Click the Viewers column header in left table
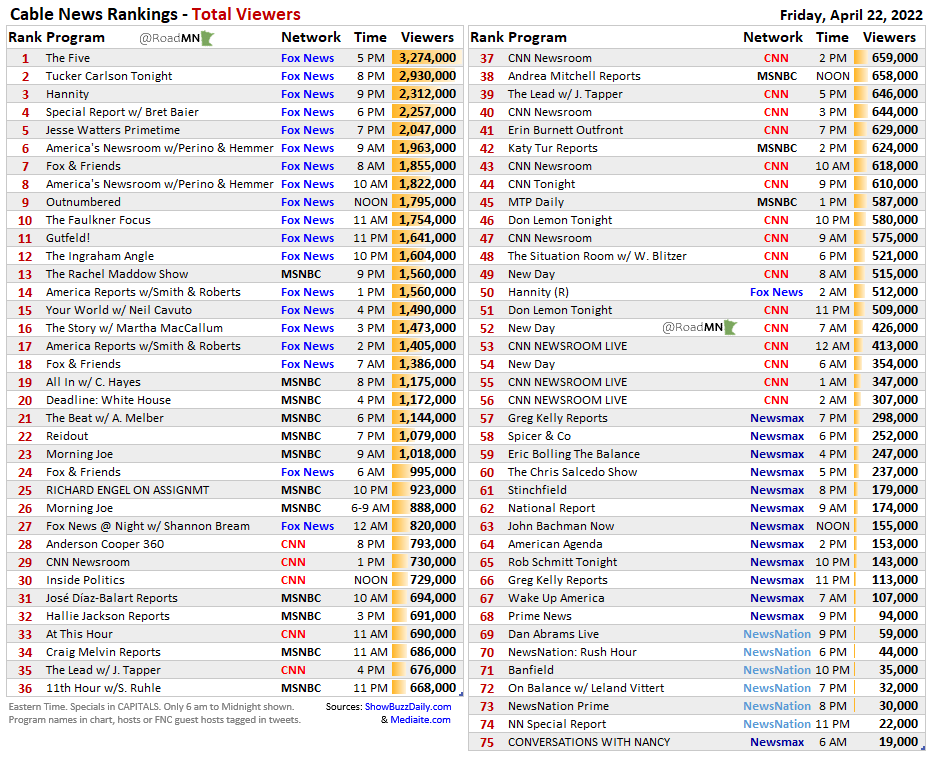The height and width of the screenshot is (758, 939). pyautogui.click(x=427, y=37)
